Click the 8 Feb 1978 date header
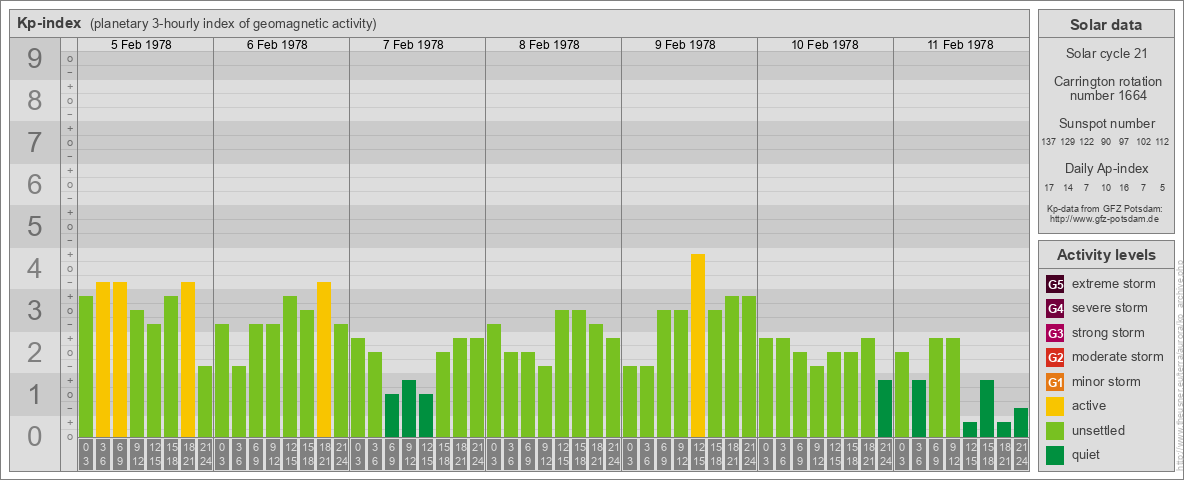This screenshot has width=1184, height=480. click(x=549, y=45)
